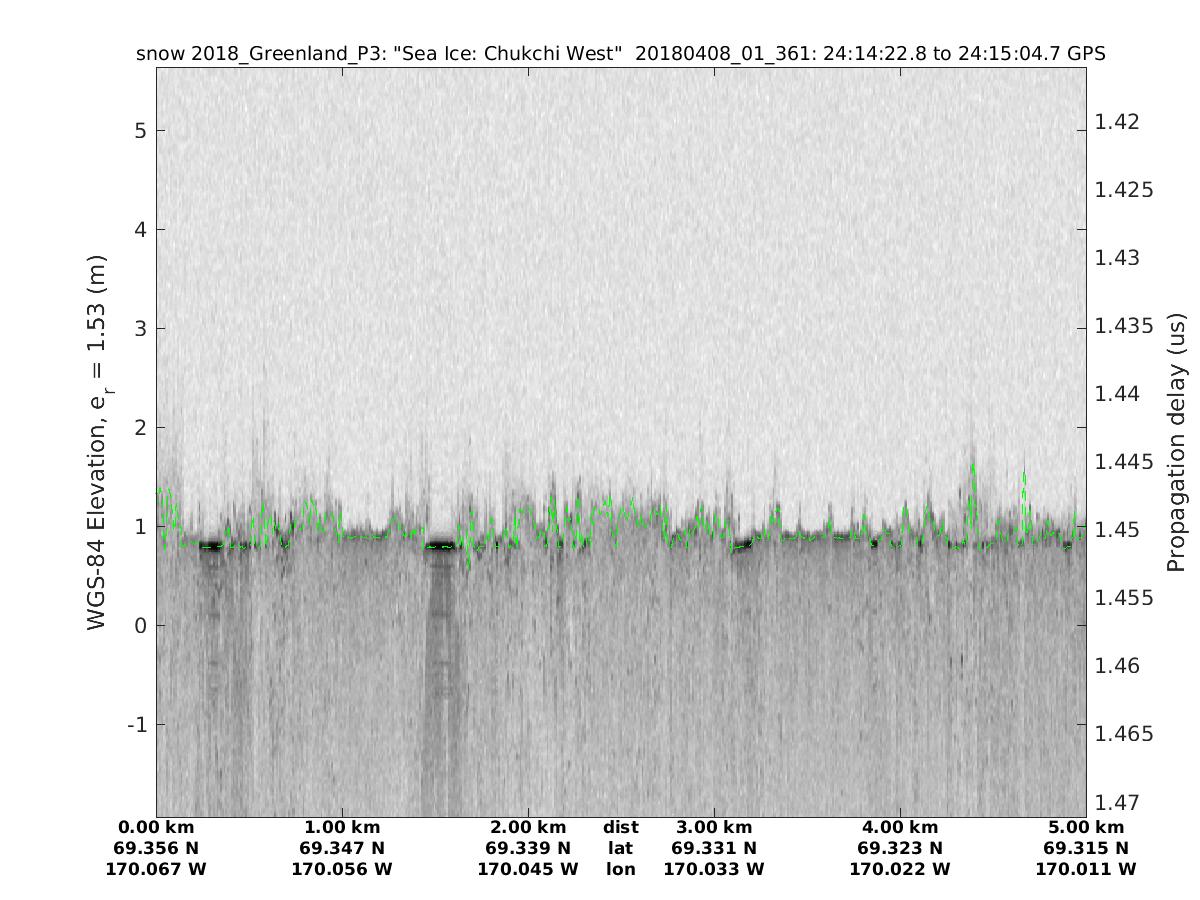Click the 'WGS-84 Elevation' y-axis label
This screenshot has width=1200, height=900.
pyautogui.click(x=98, y=441)
